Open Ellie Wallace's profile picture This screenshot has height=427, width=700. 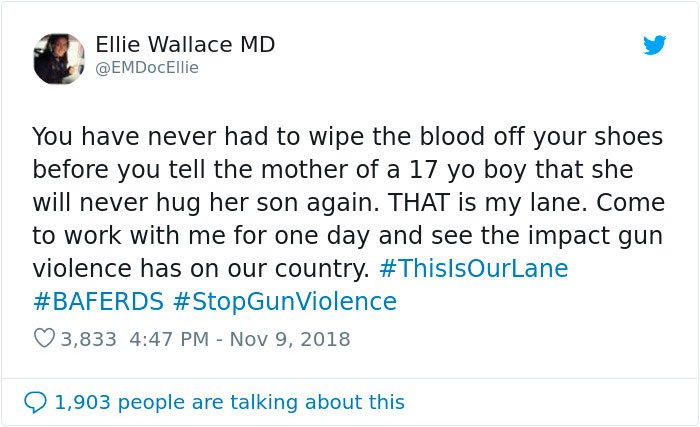[59, 58]
